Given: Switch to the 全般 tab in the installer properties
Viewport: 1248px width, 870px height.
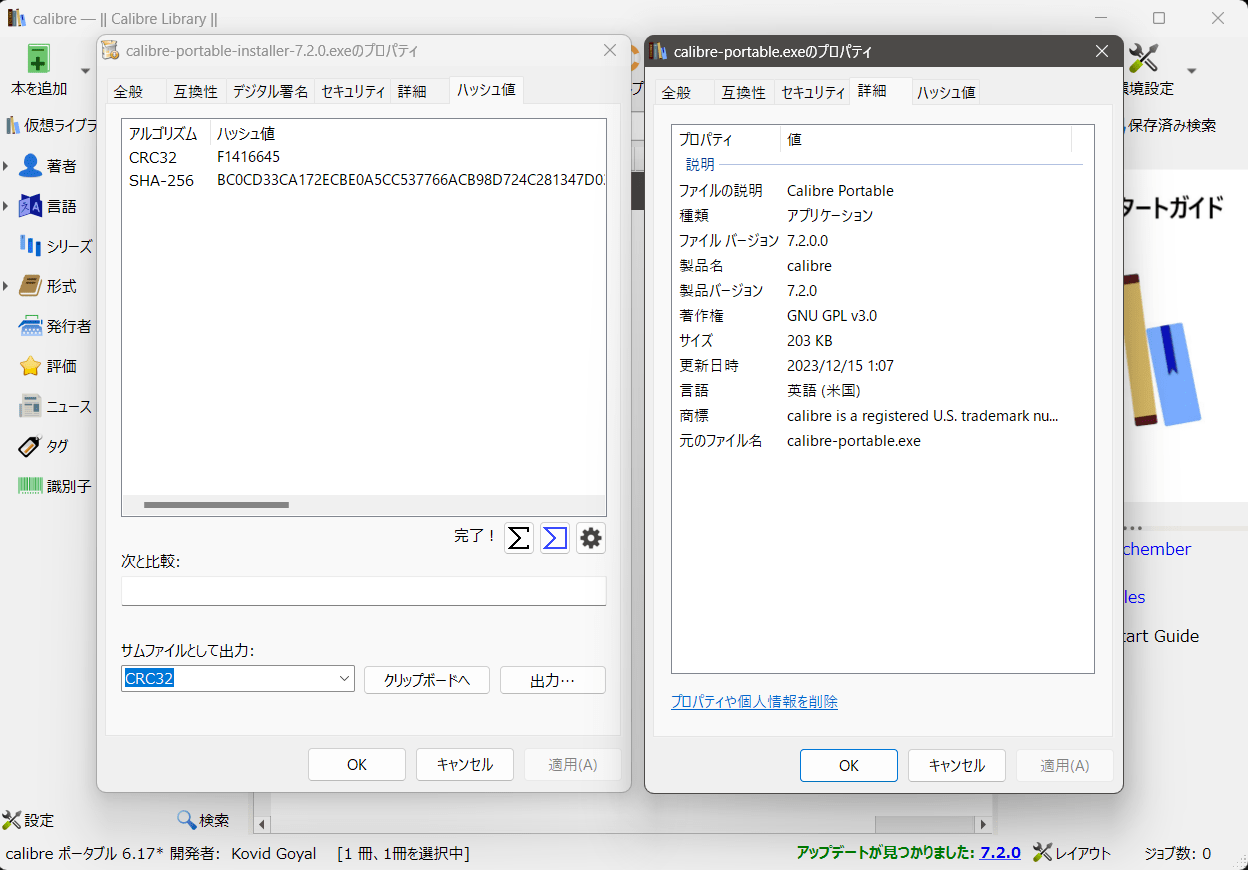Looking at the screenshot, I should pyautogui.click(x=128, y=91).
